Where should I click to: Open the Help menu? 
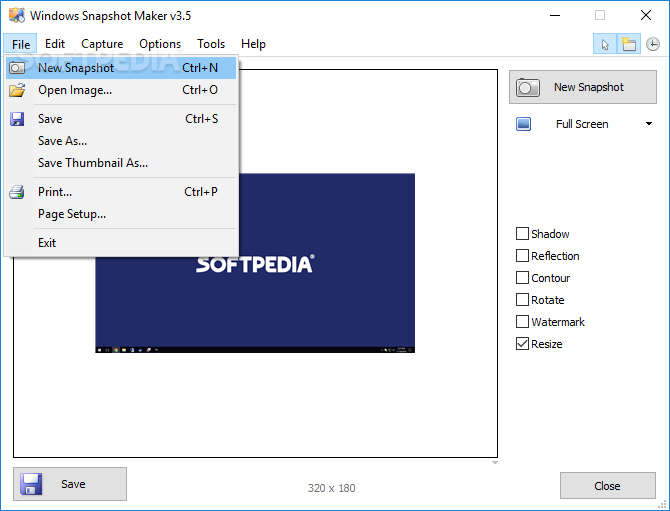[x=253, y=44]
